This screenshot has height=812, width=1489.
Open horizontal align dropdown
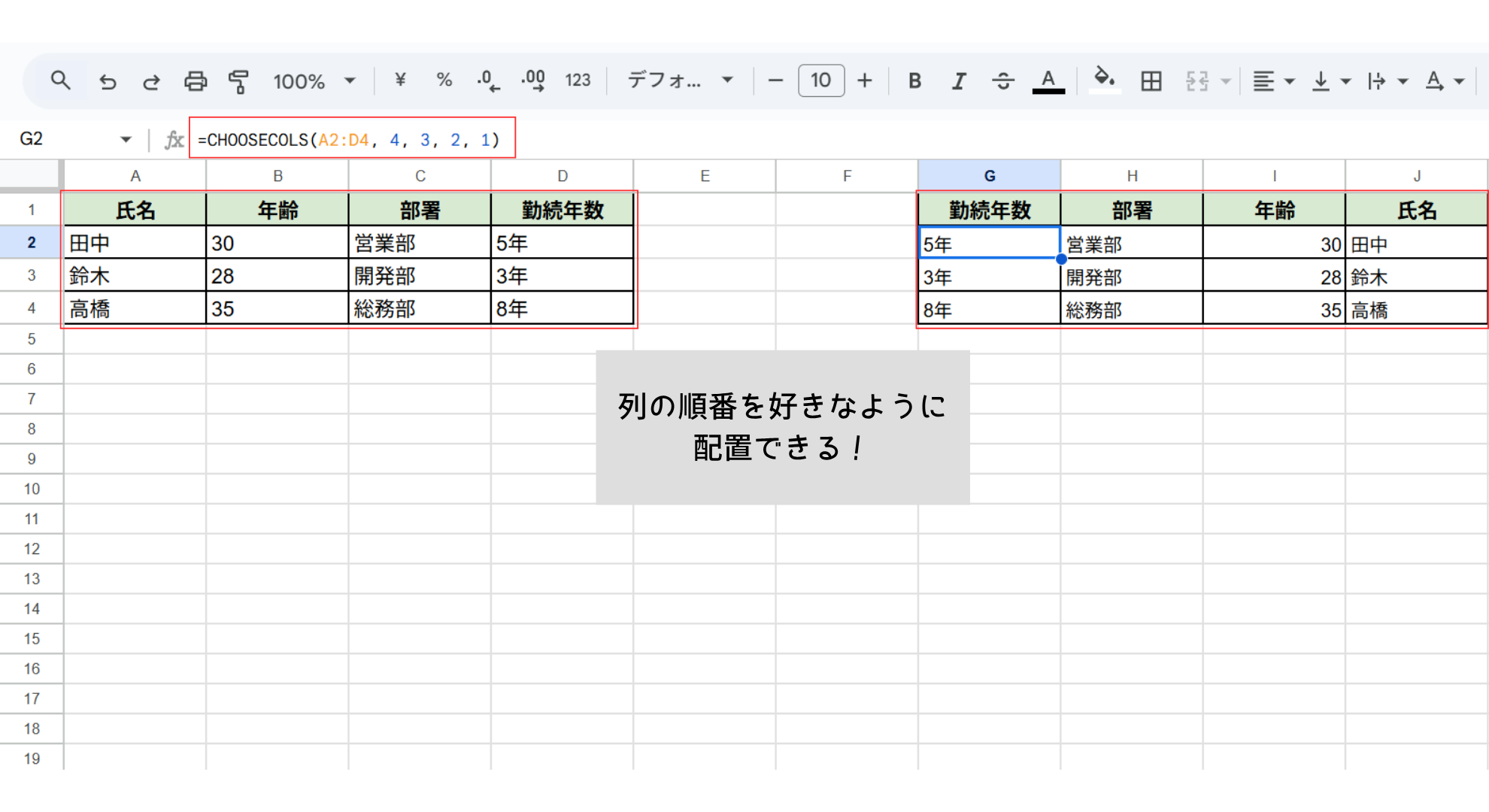[x=1272, y=80]
